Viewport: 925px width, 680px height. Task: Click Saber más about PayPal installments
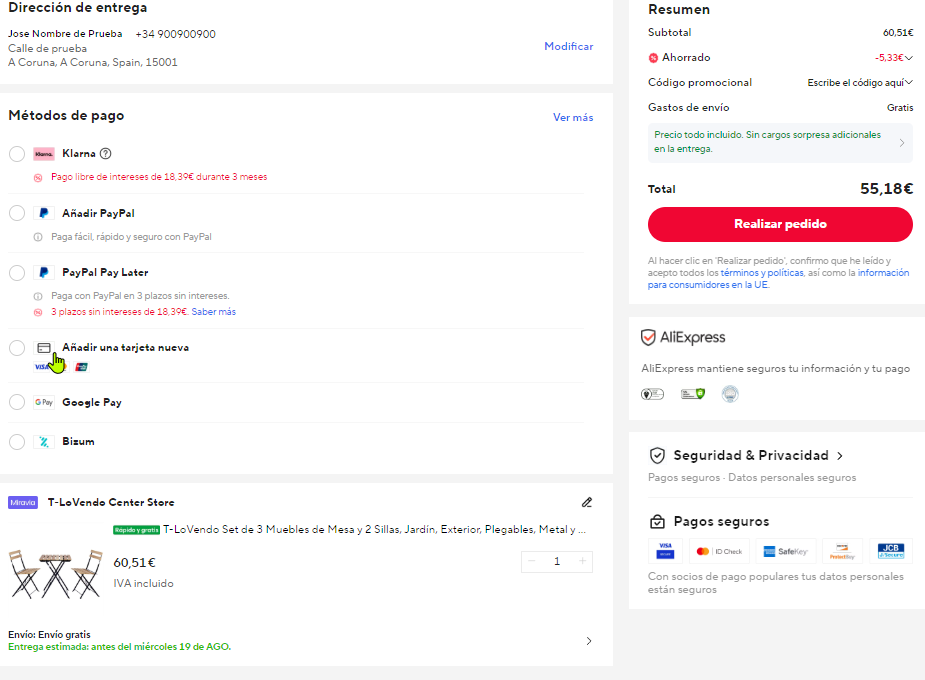[x=214, y=312]
